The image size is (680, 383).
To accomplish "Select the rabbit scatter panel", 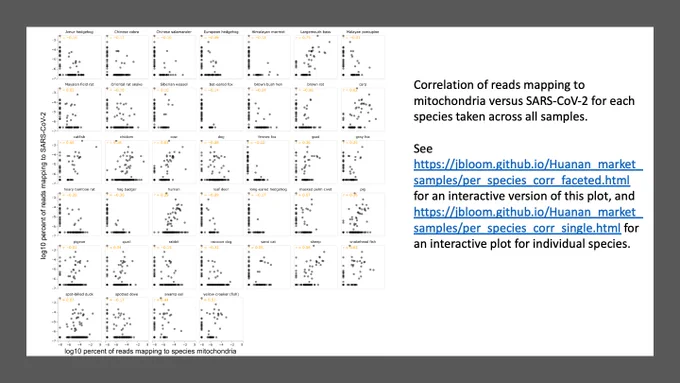I will 174,266.
